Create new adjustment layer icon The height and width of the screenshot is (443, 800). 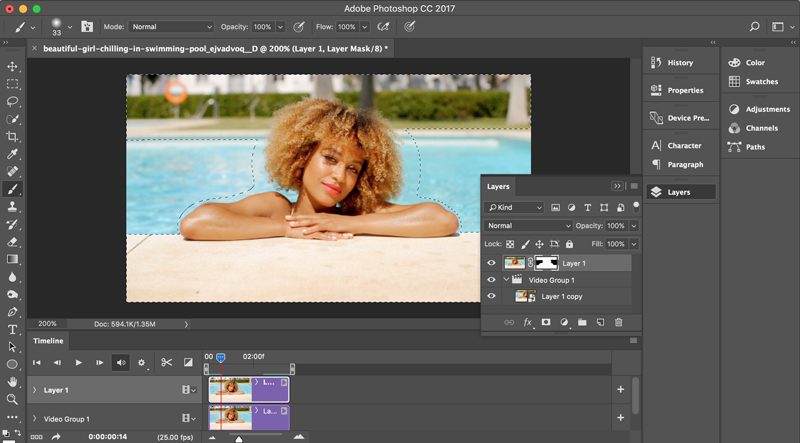(x=564, y=322)
